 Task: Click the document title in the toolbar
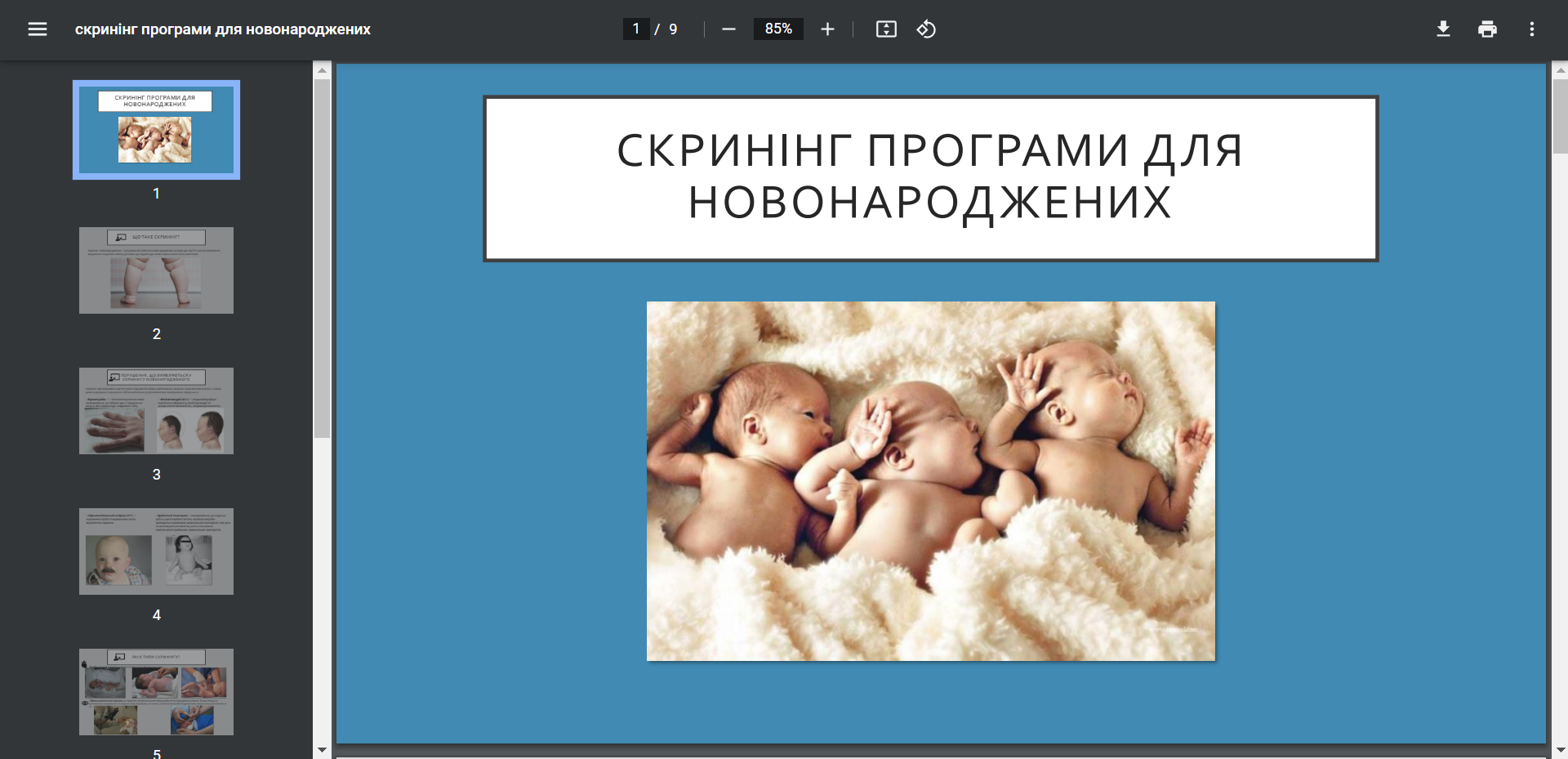[223, 29]
